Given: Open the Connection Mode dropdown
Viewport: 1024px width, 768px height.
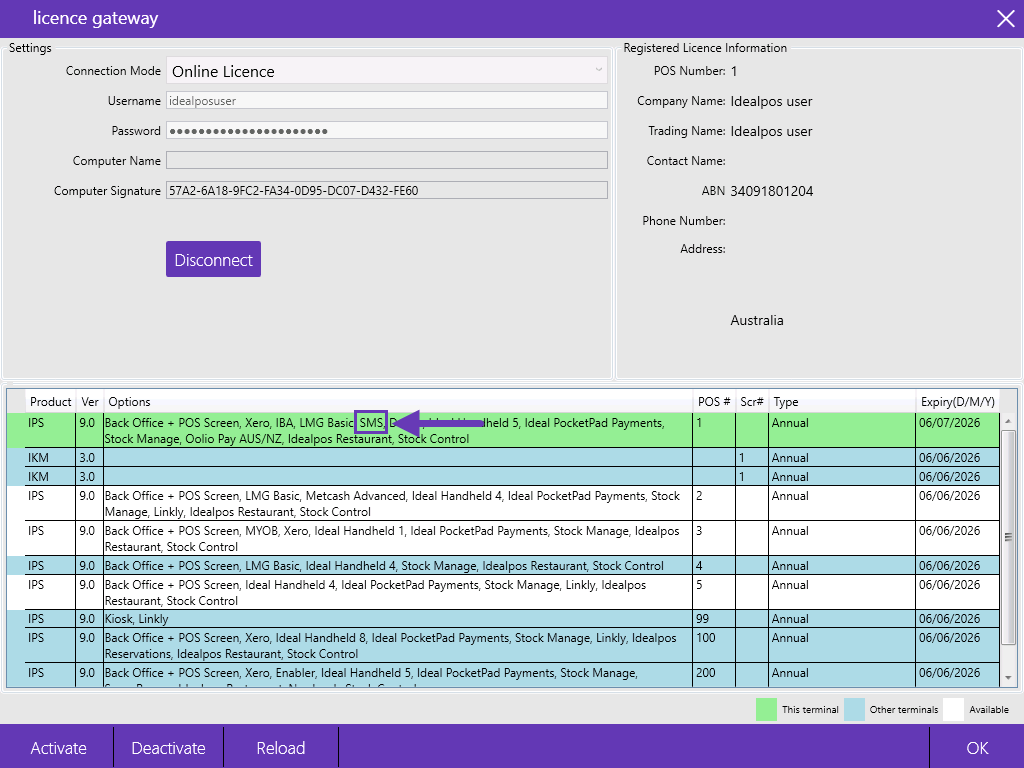Looking at the screenshot, I should coord(387,71).
